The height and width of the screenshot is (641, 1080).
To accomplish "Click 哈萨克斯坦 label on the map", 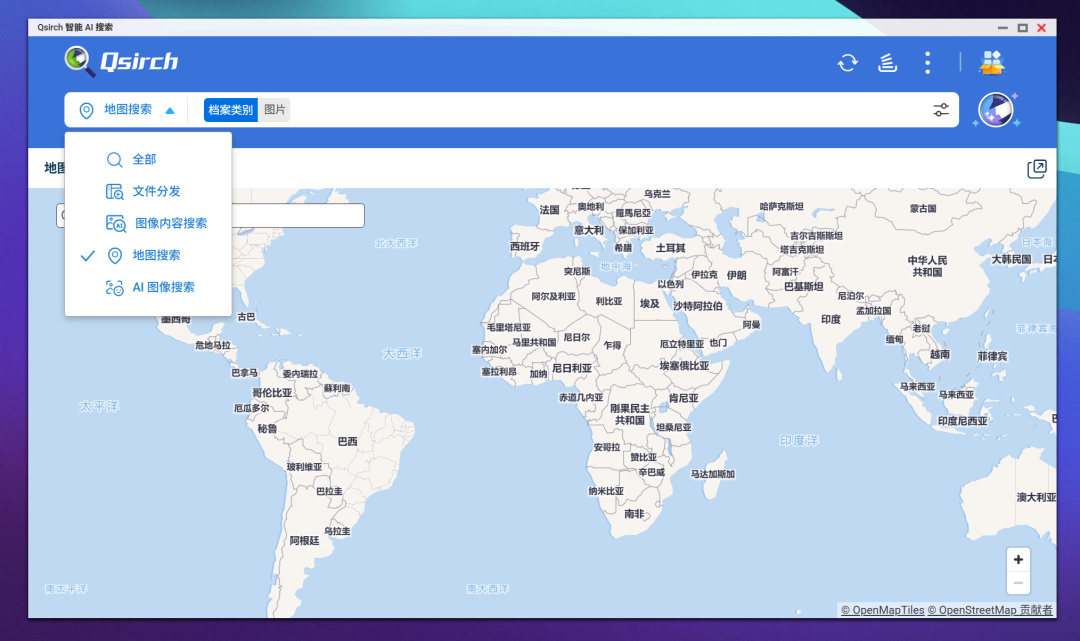I will pyautogui.click(x=782, y=207).
